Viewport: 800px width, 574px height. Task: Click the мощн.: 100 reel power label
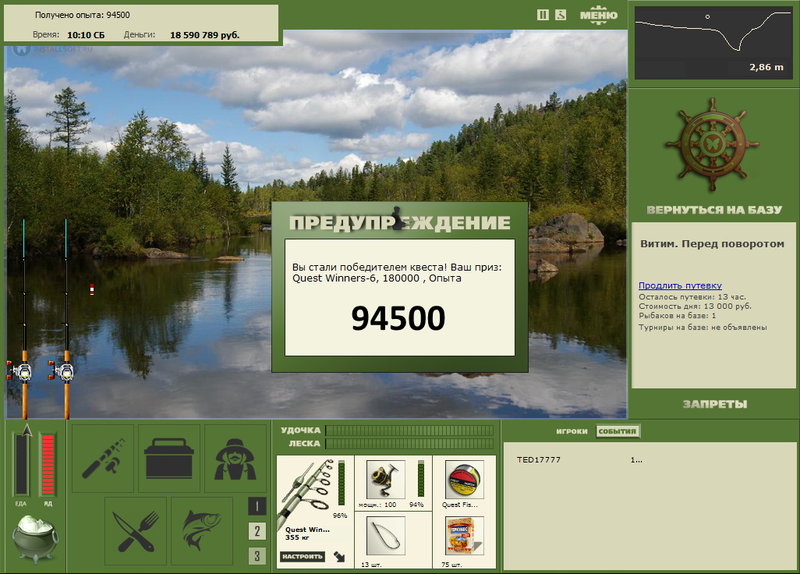pos(377,505)
